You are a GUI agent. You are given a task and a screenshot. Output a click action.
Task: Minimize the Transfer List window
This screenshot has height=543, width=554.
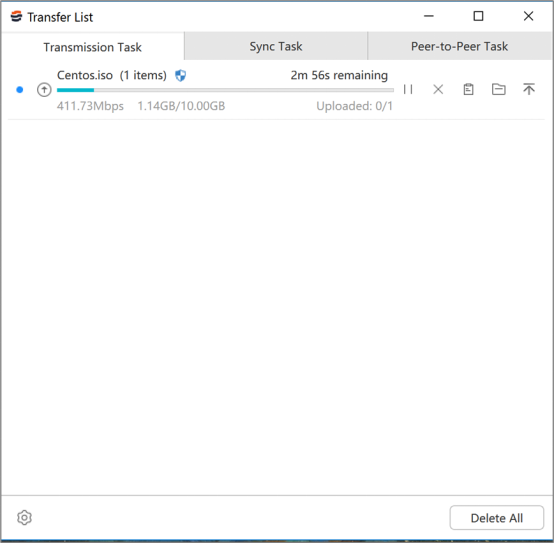point(429,16)
